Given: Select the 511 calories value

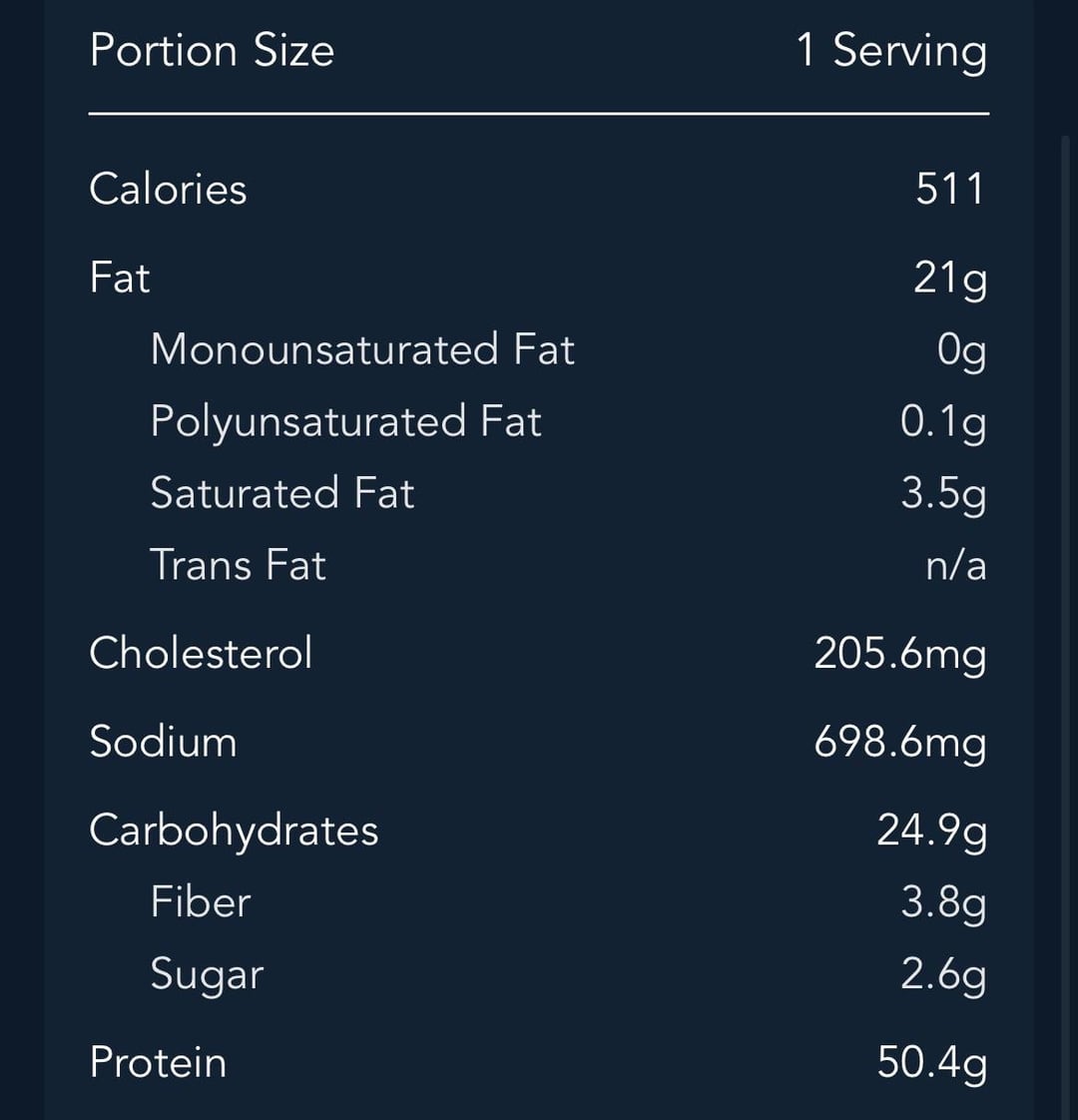Looking at the screenshot, I should click(x=950, y=189).
